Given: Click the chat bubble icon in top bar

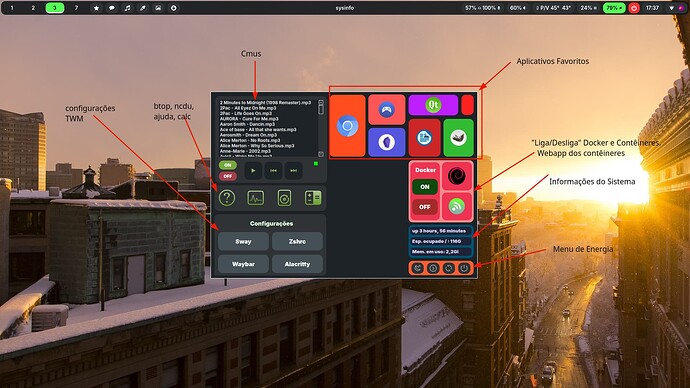Looking at the screenshot, I should tap(112, 8).
